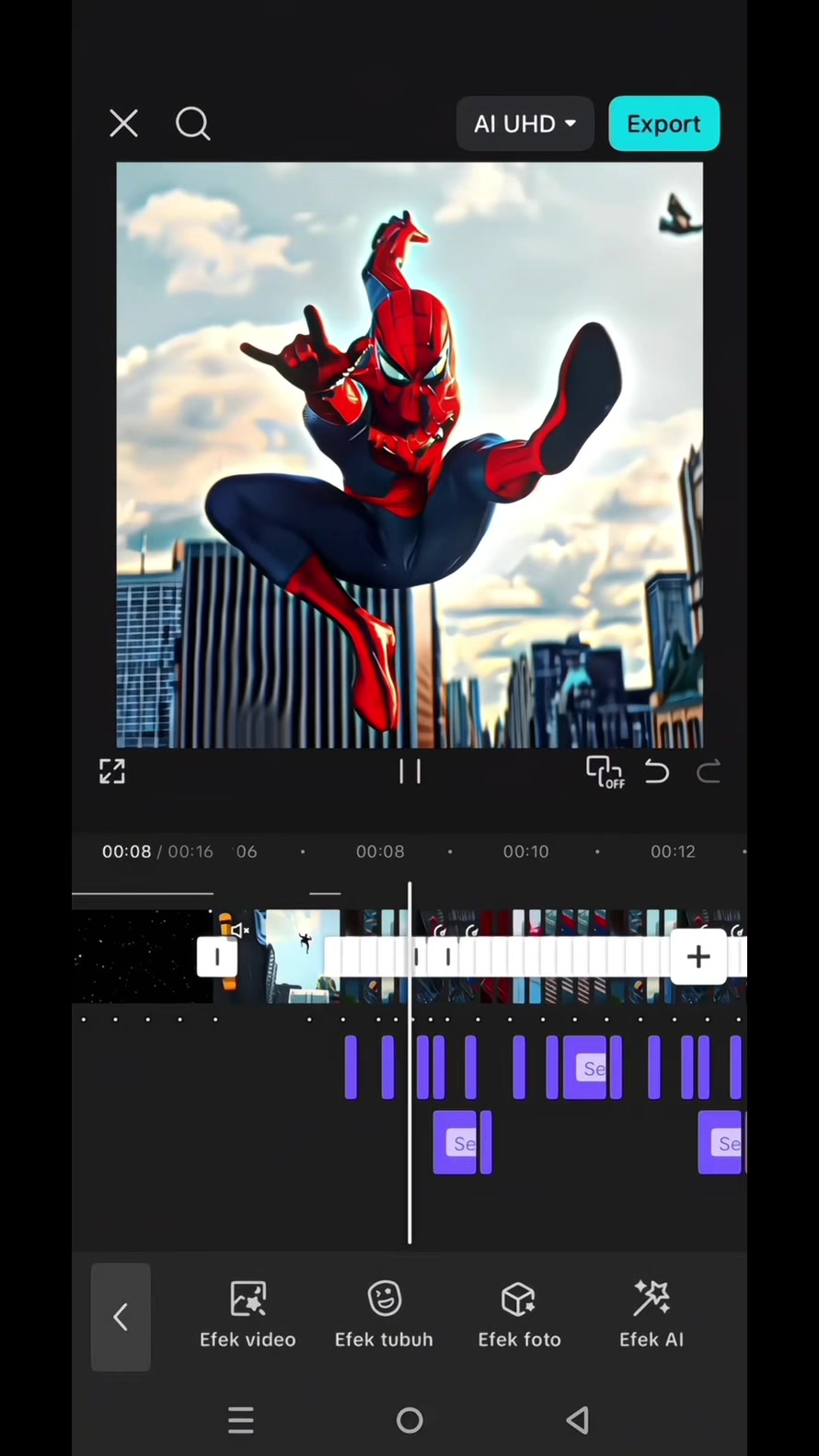
Task: Tap the 00:10 mark on time ruler
Action: click(525, 851)
